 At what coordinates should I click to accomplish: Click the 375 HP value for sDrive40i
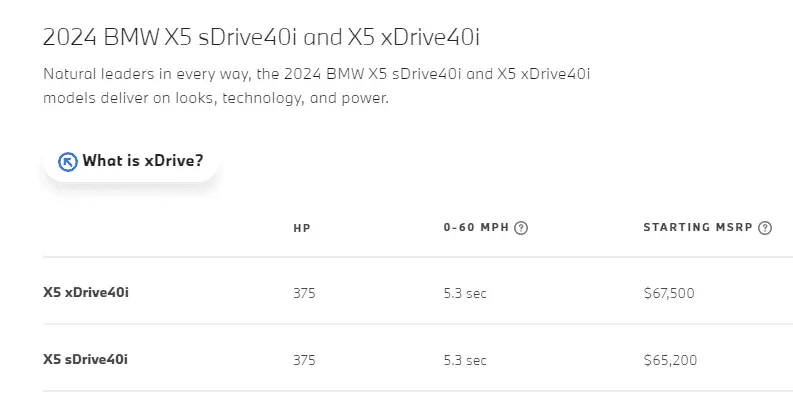point(304,360)
